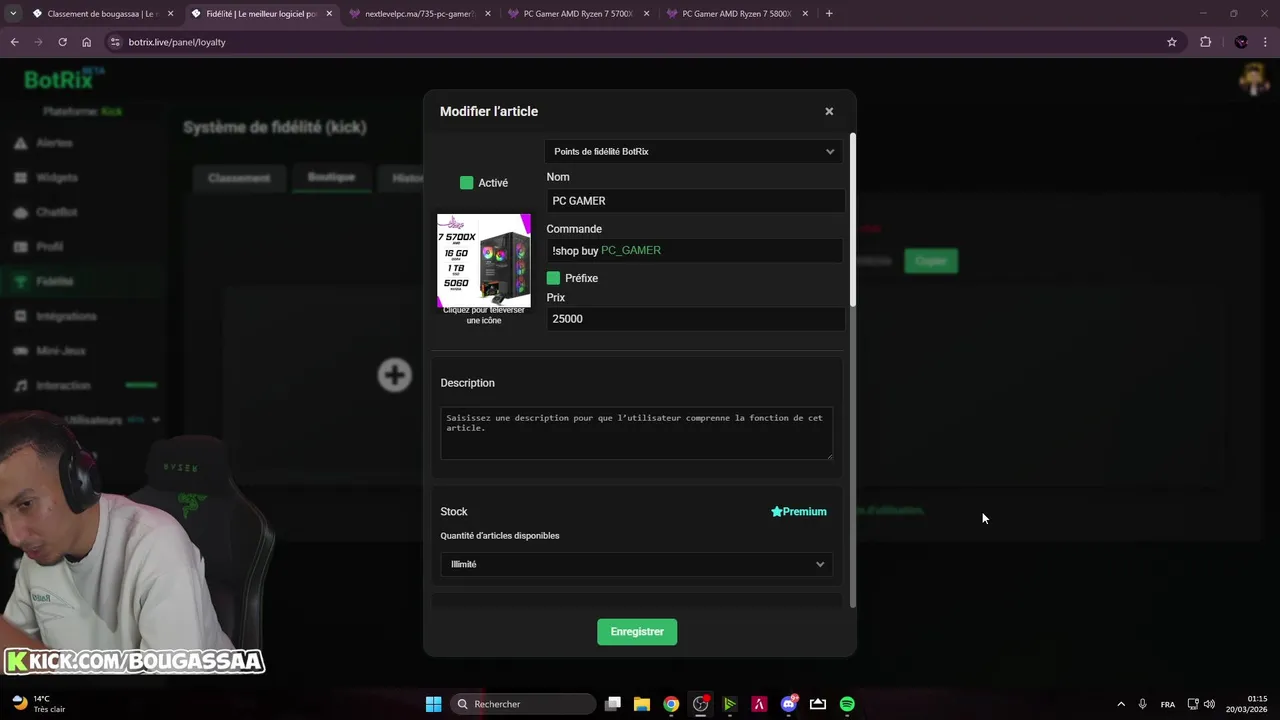The height and width of the screenshot is (720, 1280).
Task: Open the volume control in the tray
Action: click(x=1210, y=704)
